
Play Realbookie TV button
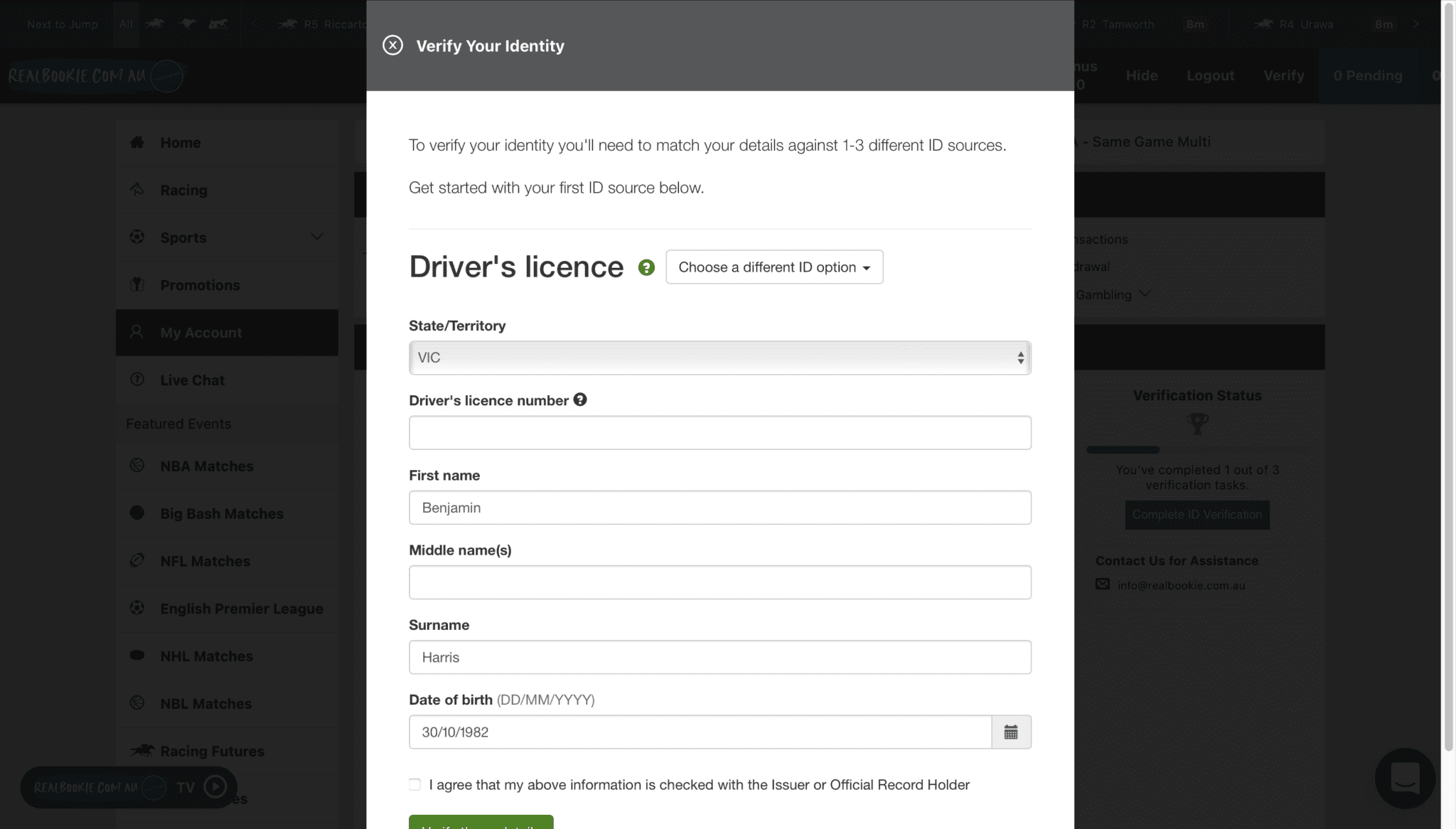click(215, 786)
